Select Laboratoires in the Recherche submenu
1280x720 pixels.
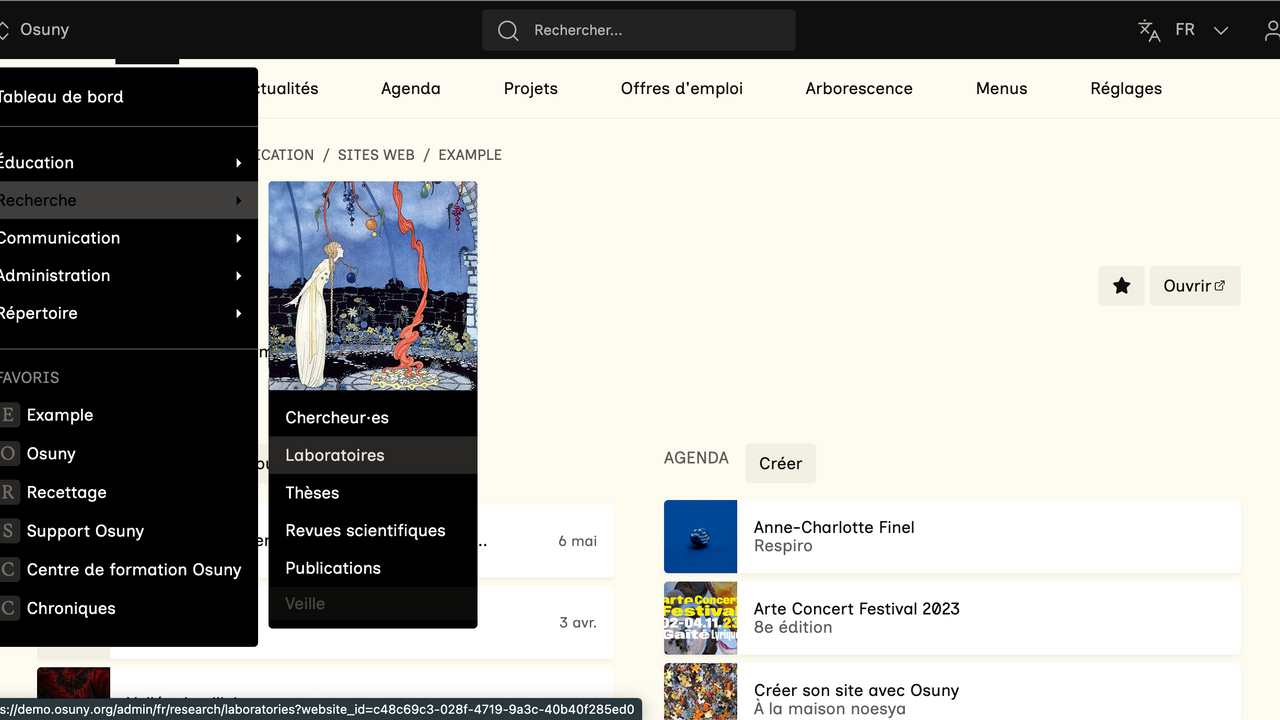click(335, 455)
